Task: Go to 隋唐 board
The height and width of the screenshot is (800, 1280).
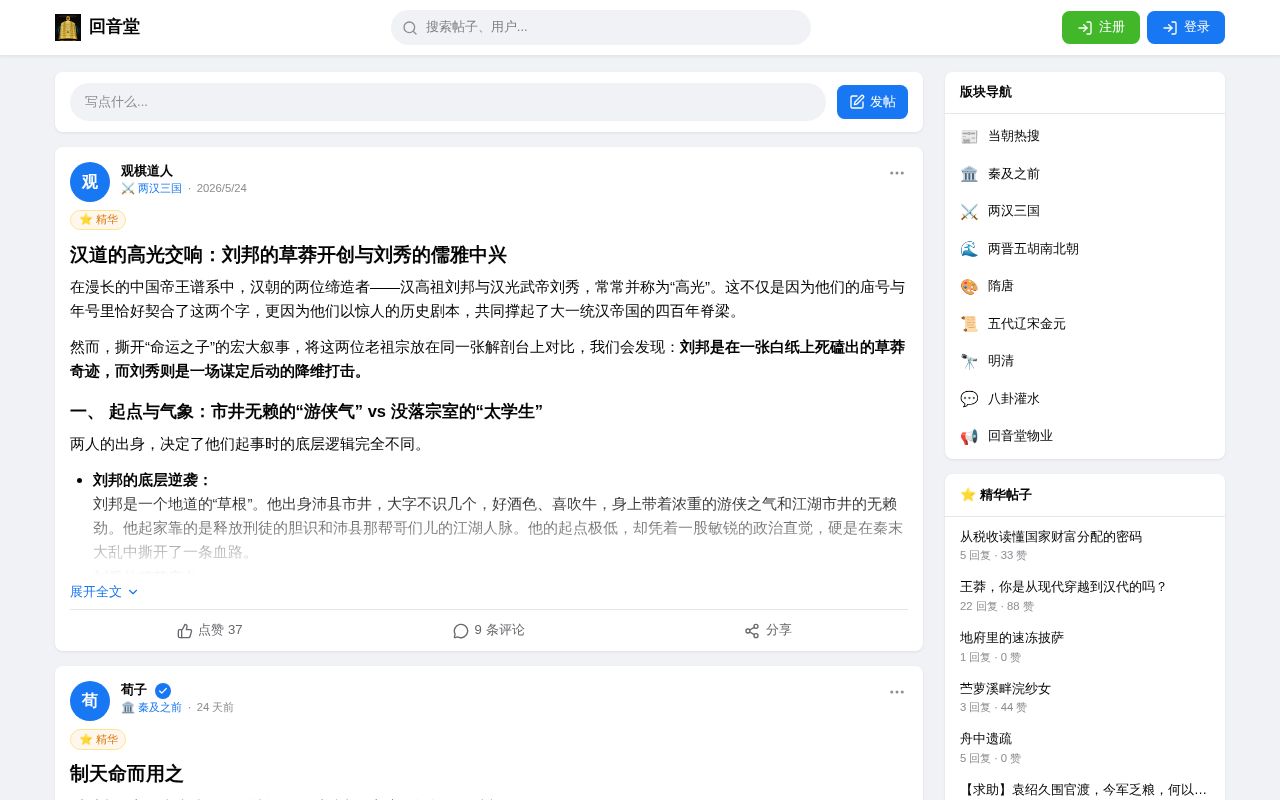Action: (1085, 286)
